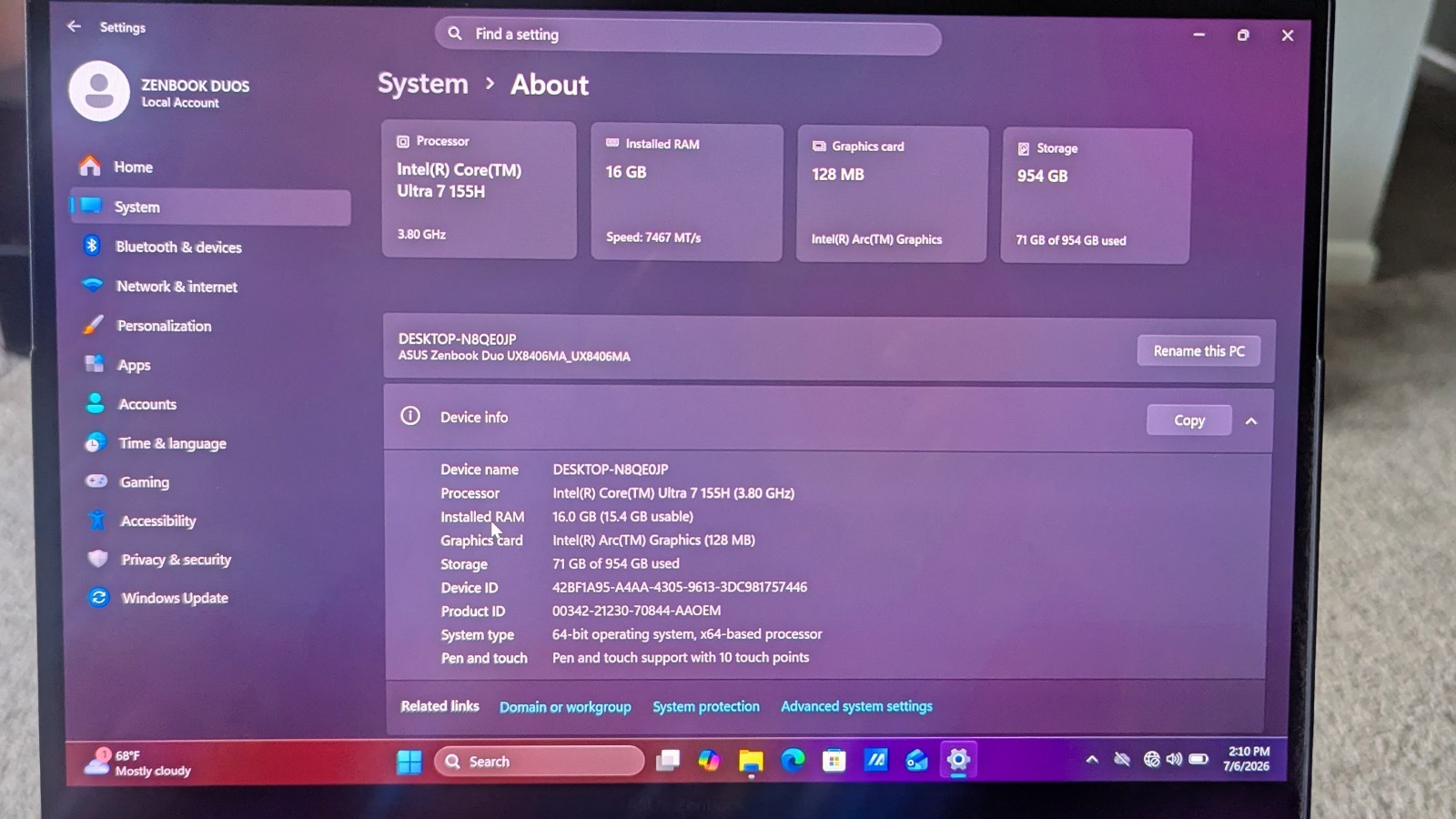Launch Microsoft Edge from taskbar
Image resolution: width=1456 pixels, height=819 pixels.
pos(793,761)
